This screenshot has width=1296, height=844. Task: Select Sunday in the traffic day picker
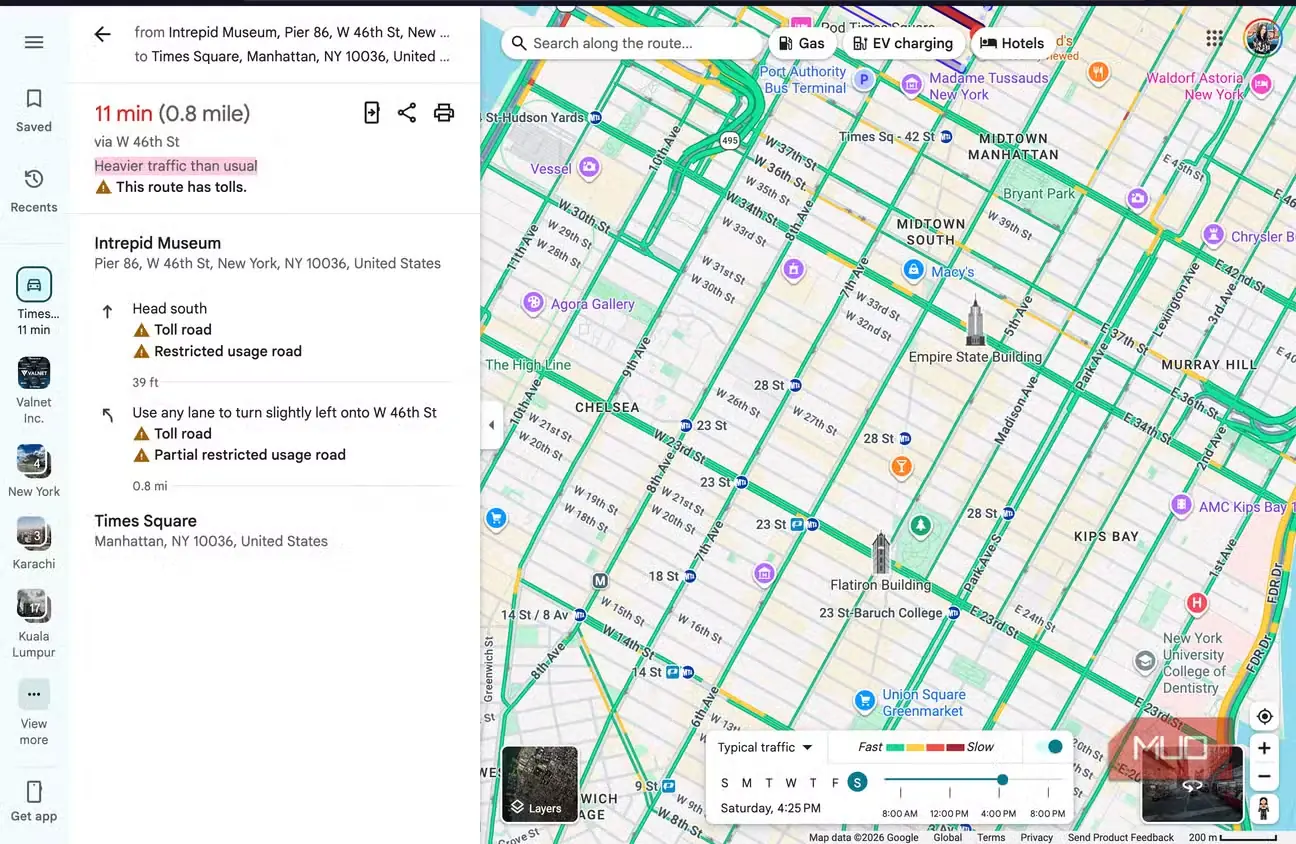(724, 783)
